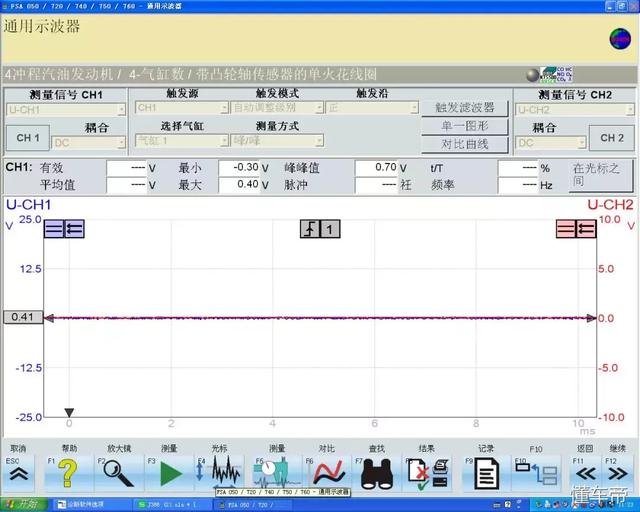Open the U-CH2 measurement signal dropdown

(575, 110)
